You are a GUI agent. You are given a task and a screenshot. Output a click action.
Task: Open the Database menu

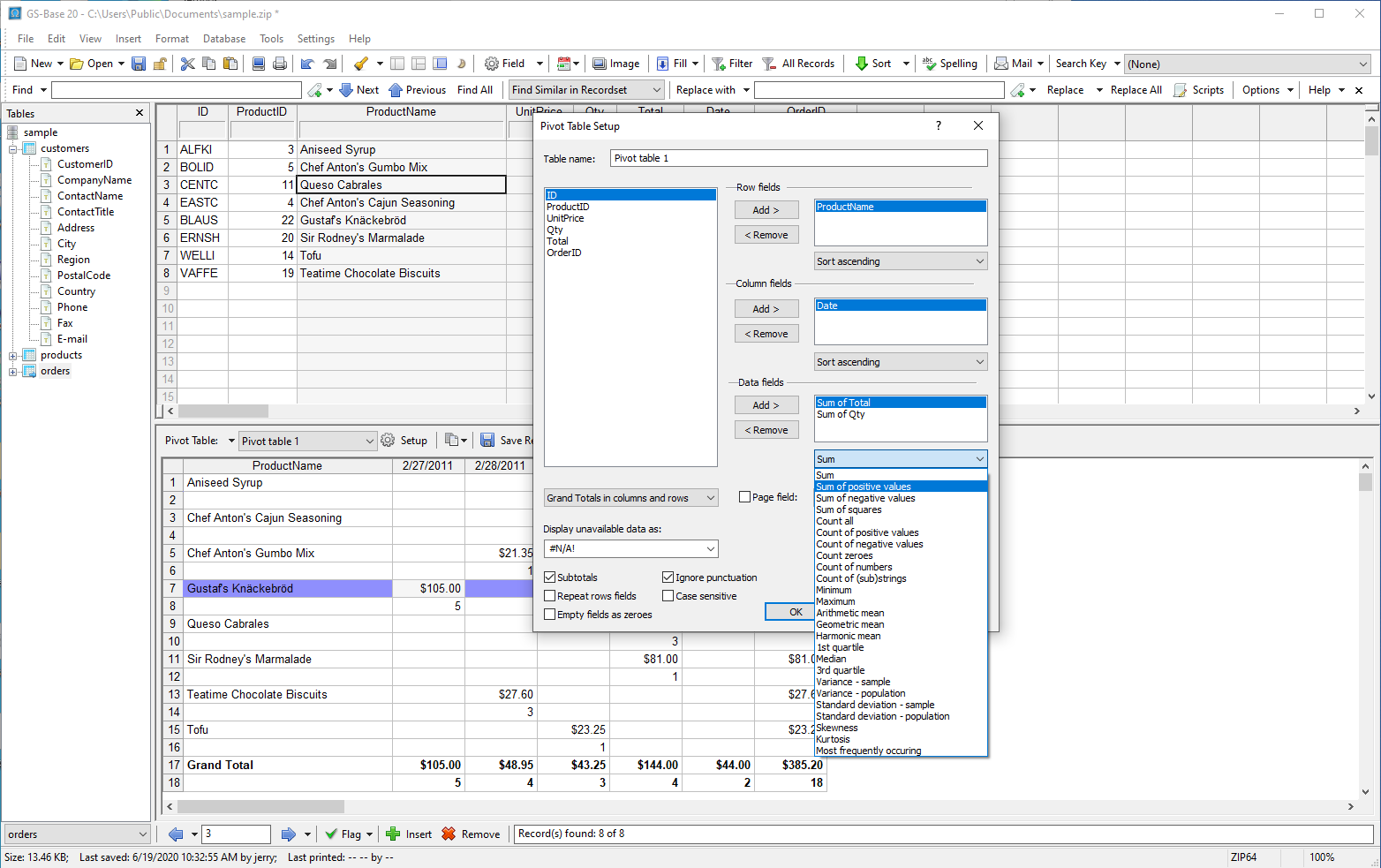tap(224, 39)
